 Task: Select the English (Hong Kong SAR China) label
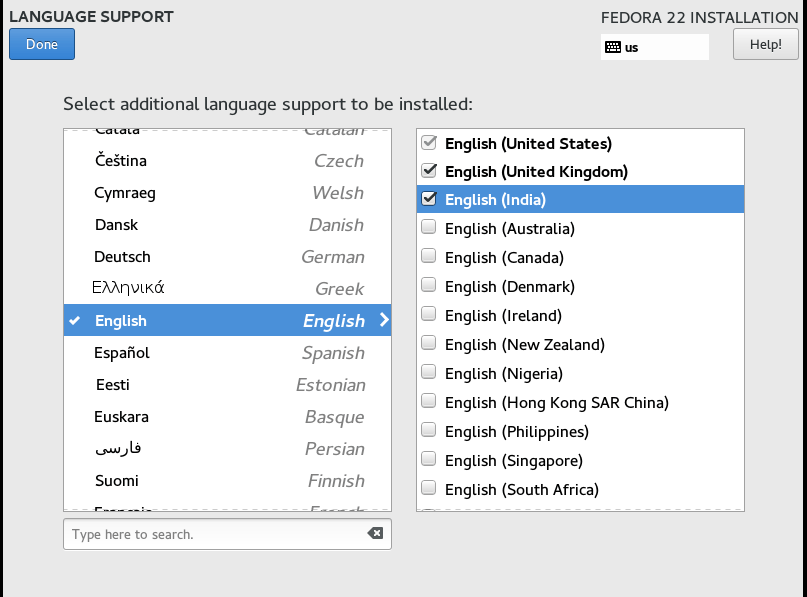point(557,402)
